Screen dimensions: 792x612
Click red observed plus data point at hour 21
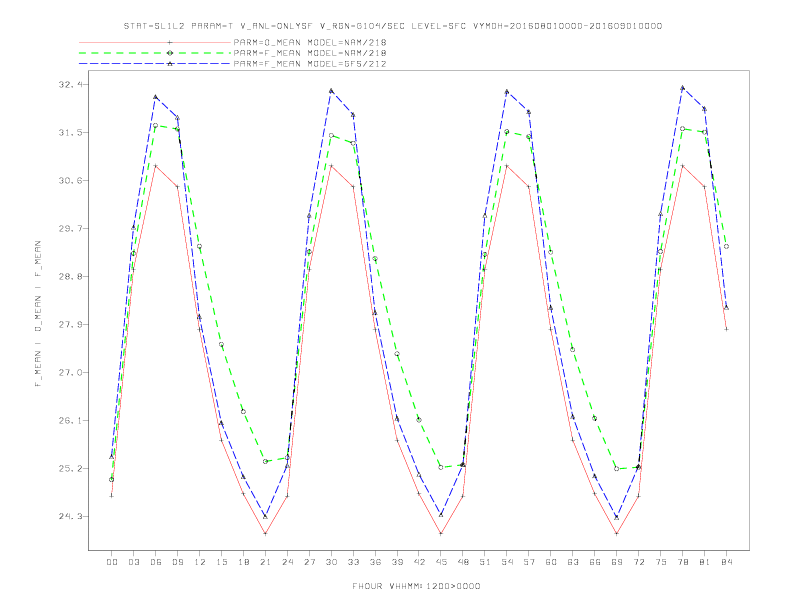265,533
